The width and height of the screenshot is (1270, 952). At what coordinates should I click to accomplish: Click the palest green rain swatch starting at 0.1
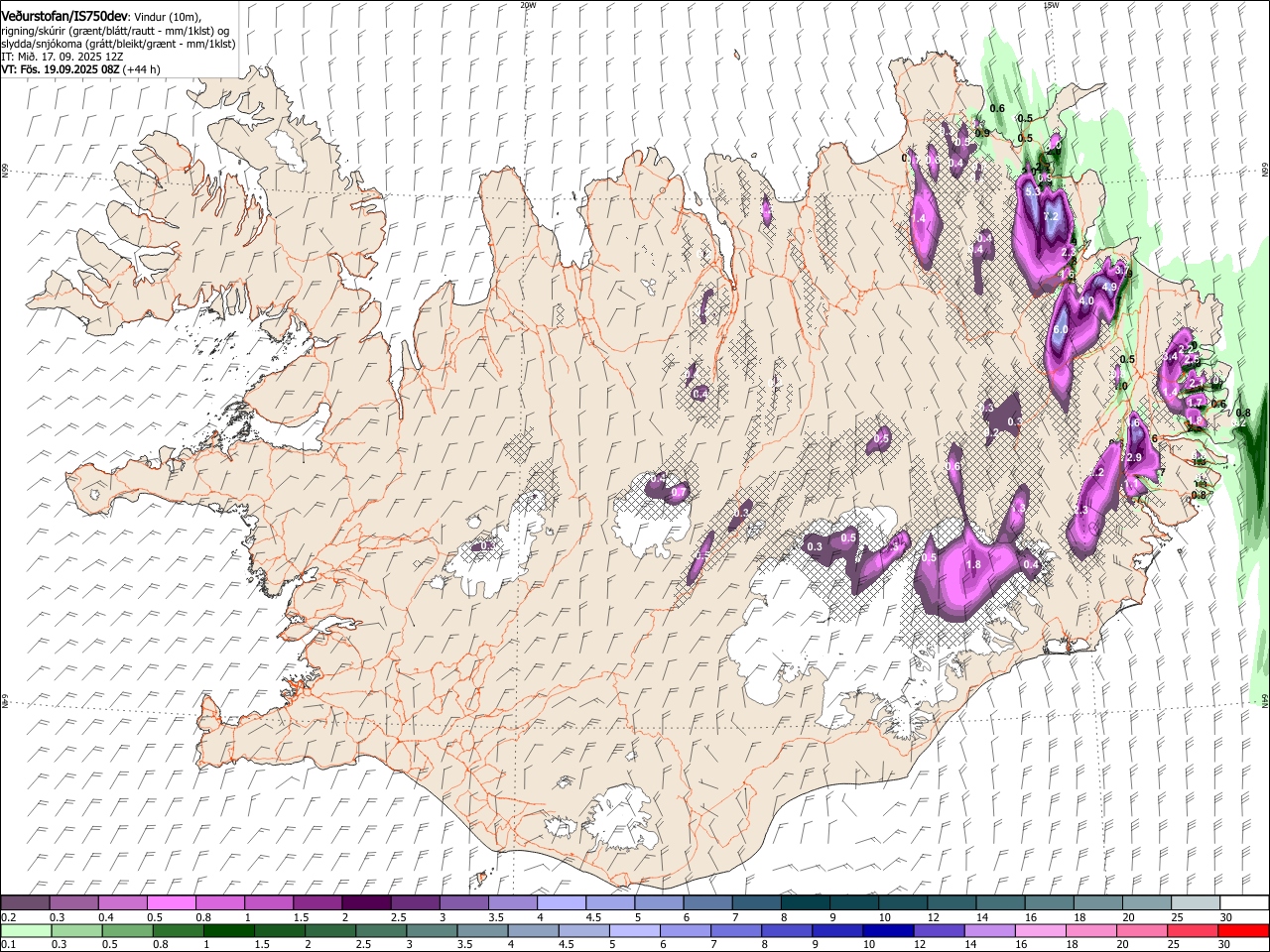coord(26,931)
